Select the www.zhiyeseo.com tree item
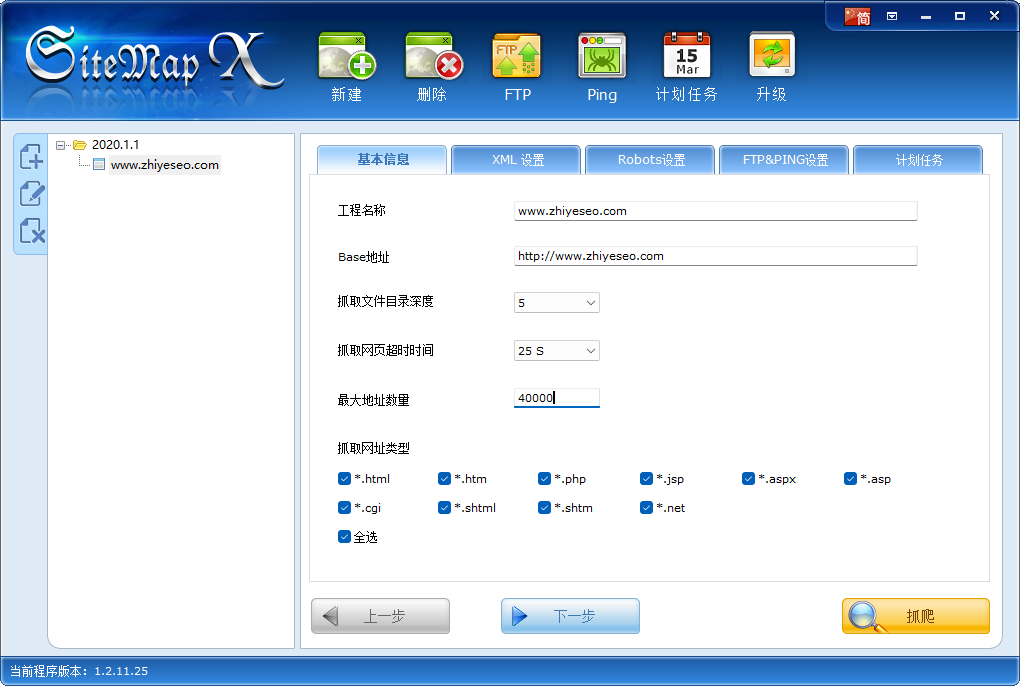 165,165
